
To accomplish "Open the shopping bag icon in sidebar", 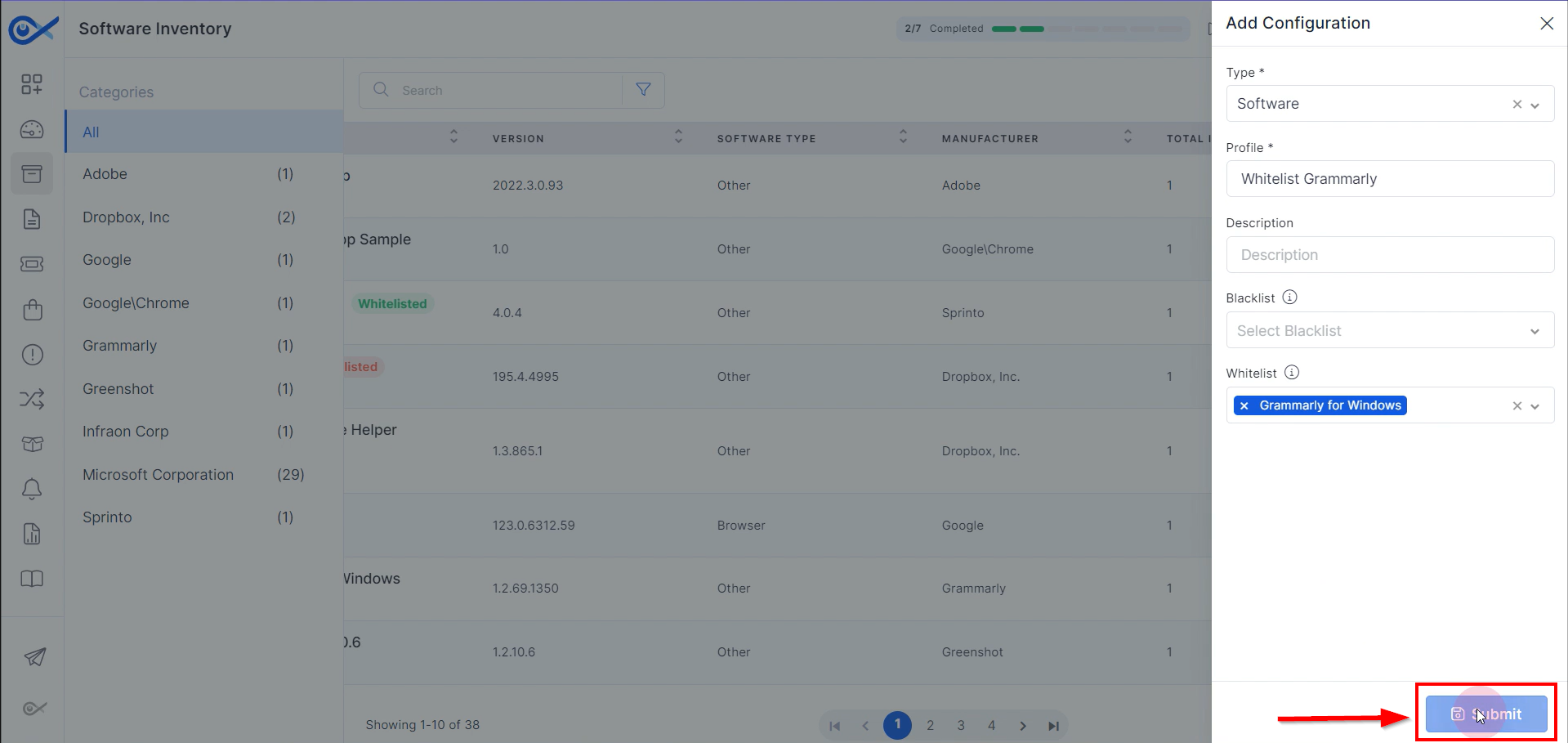I will (x=32, y=309).
